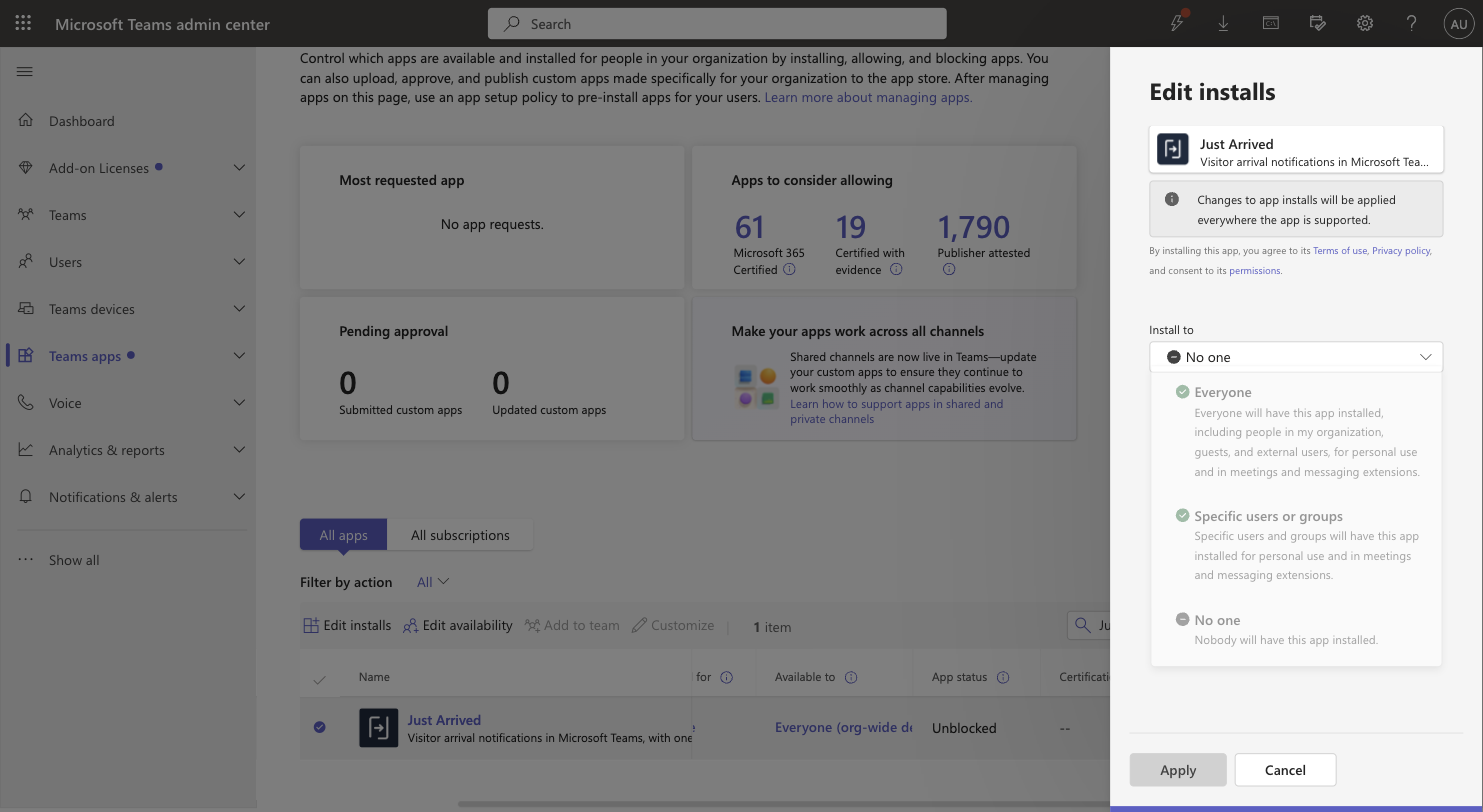1483x812 pixels.
Task: Open the Filter by action All dropdown
Action: [433, 582]
